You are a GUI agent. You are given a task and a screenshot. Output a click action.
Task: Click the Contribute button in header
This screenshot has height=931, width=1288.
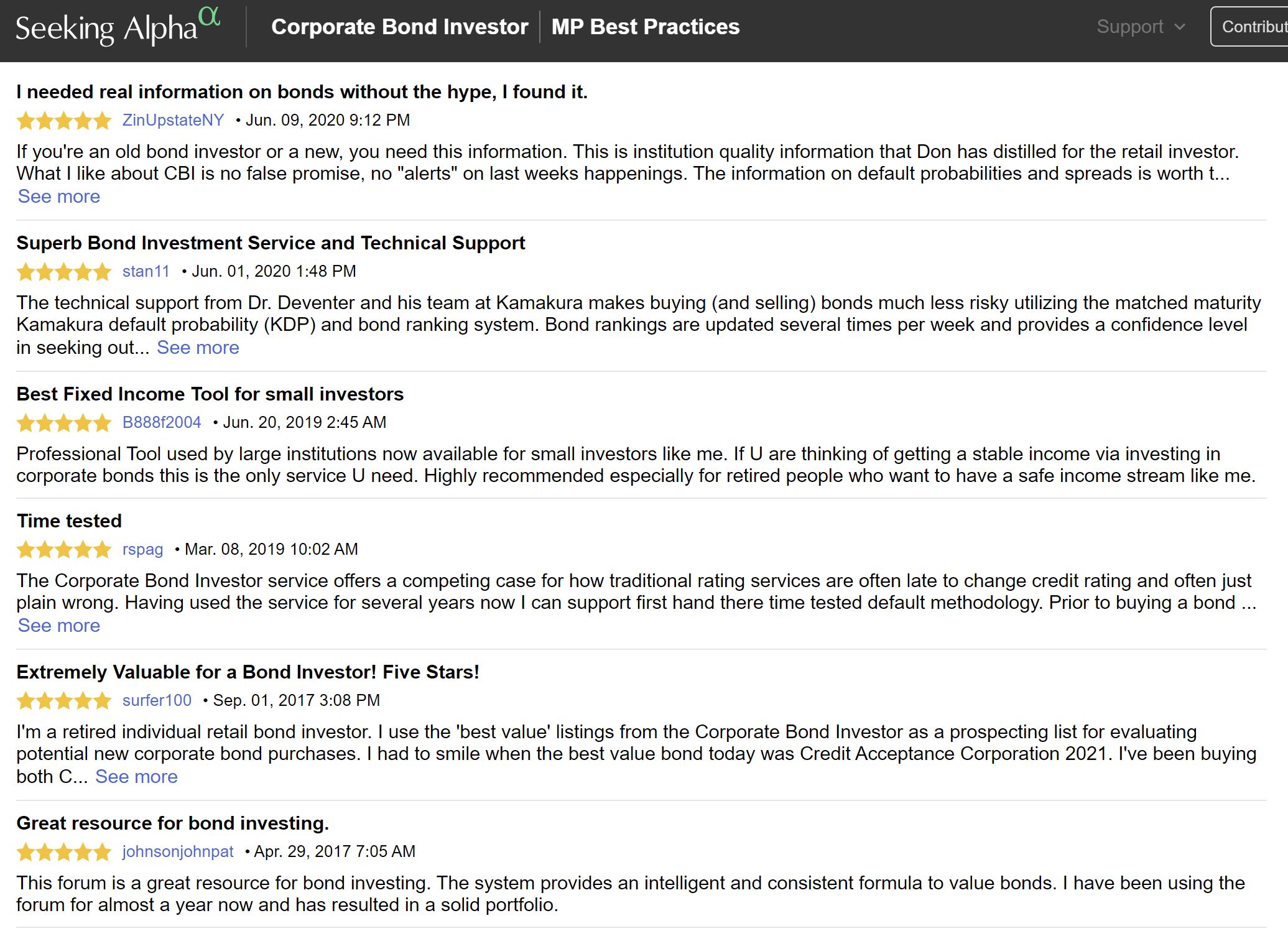[1249, 27]
